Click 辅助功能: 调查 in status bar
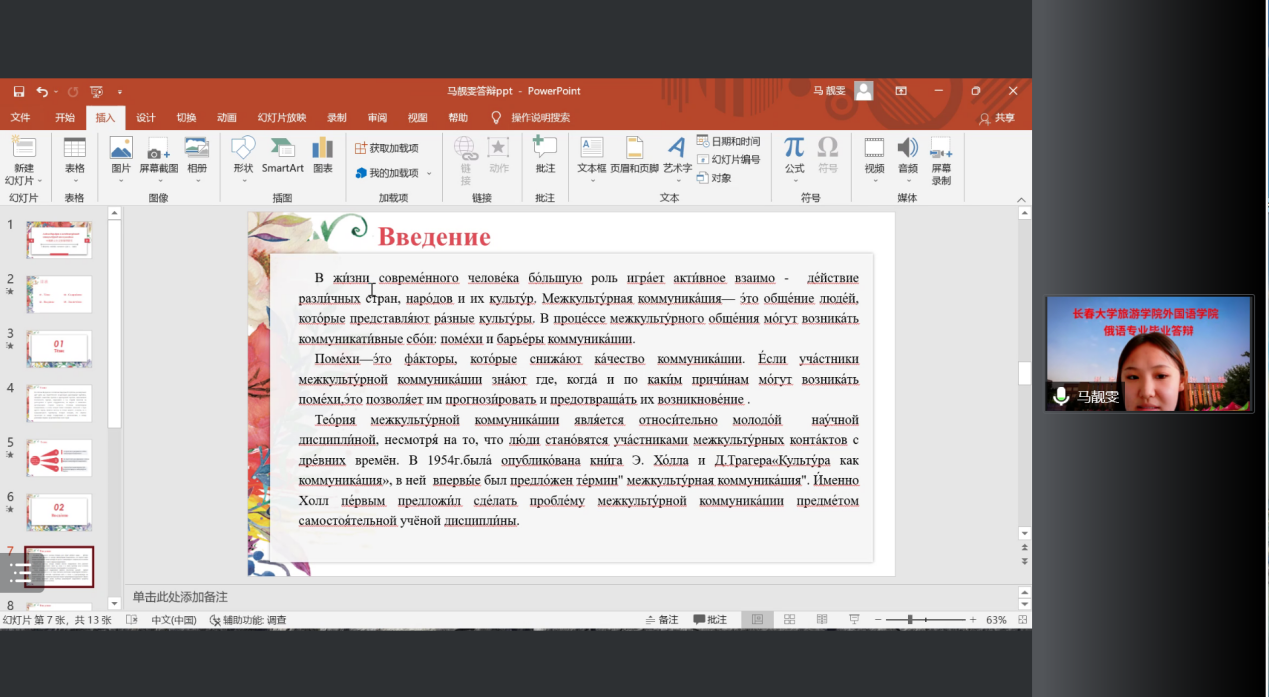Viewport: 1269px width, 697px height. pyautogui.click(x=247, y=620)
